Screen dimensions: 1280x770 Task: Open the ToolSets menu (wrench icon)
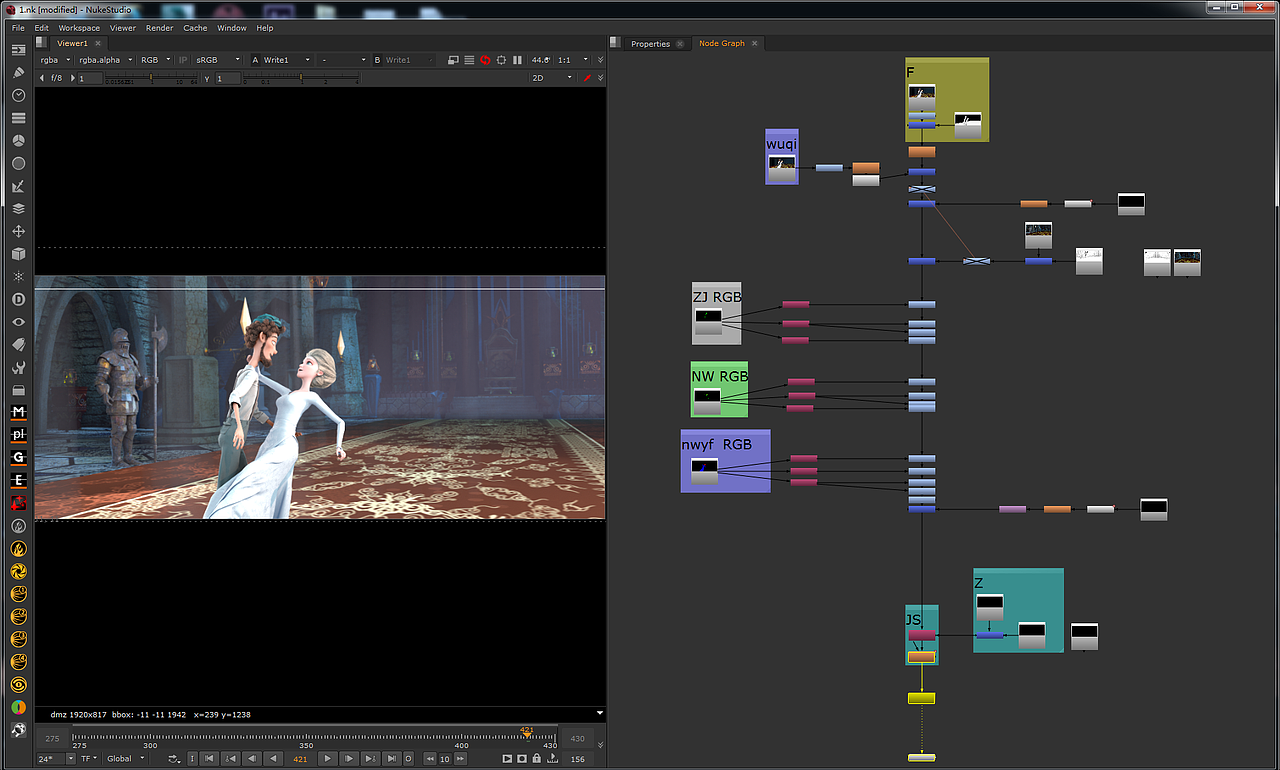18,367
